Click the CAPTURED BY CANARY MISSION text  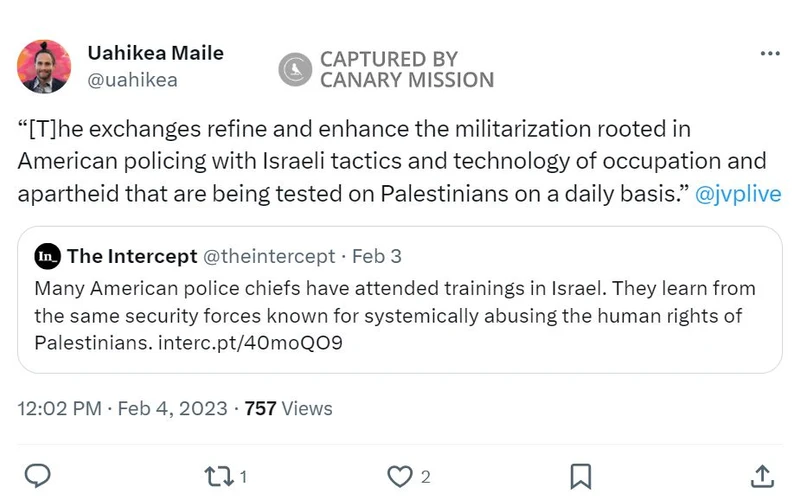[x=406, y=69]
